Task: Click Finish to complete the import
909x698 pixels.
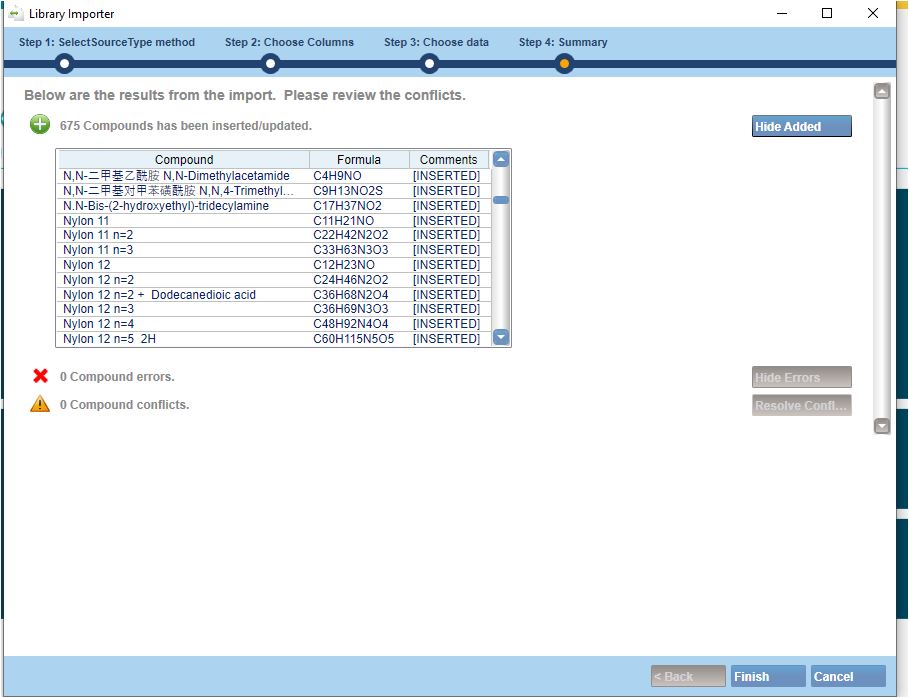Action: pyautogui.click(x=766, y=676)
